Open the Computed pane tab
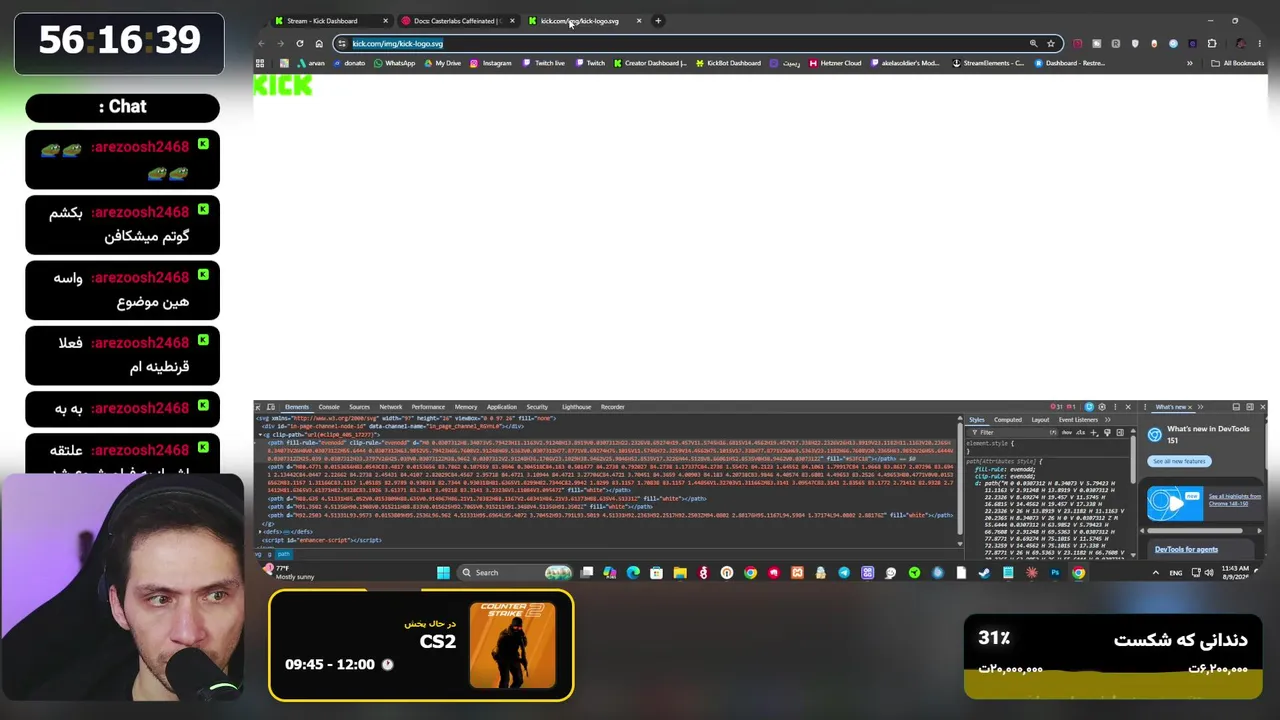1280x720 pixels. (1008, 420)
